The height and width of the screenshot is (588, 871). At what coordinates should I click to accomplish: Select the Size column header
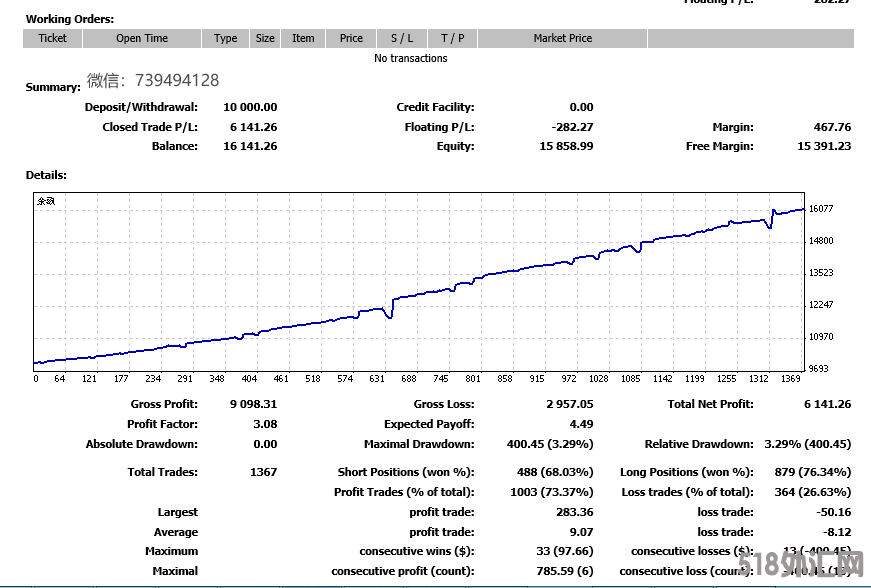coord(265,39)
